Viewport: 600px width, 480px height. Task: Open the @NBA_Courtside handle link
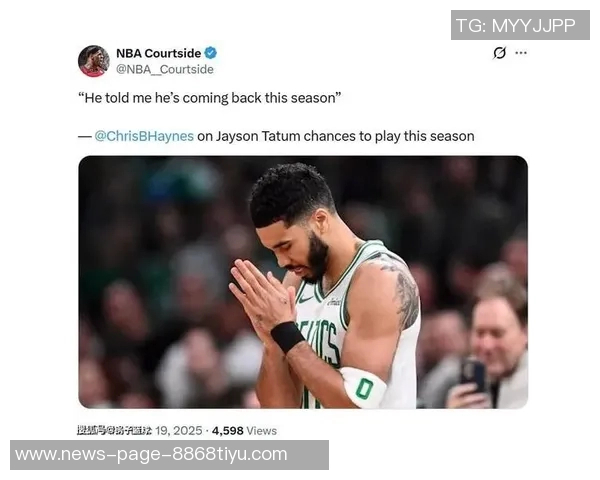(x=165, y=69)
